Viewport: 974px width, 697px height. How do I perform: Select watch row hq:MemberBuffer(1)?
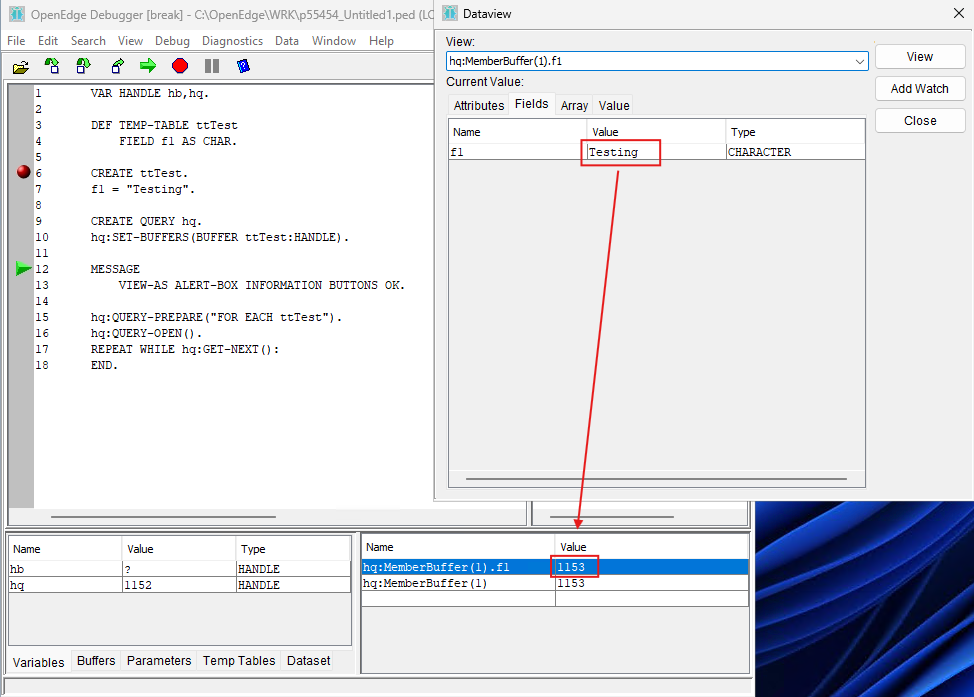tap(555, 583)
